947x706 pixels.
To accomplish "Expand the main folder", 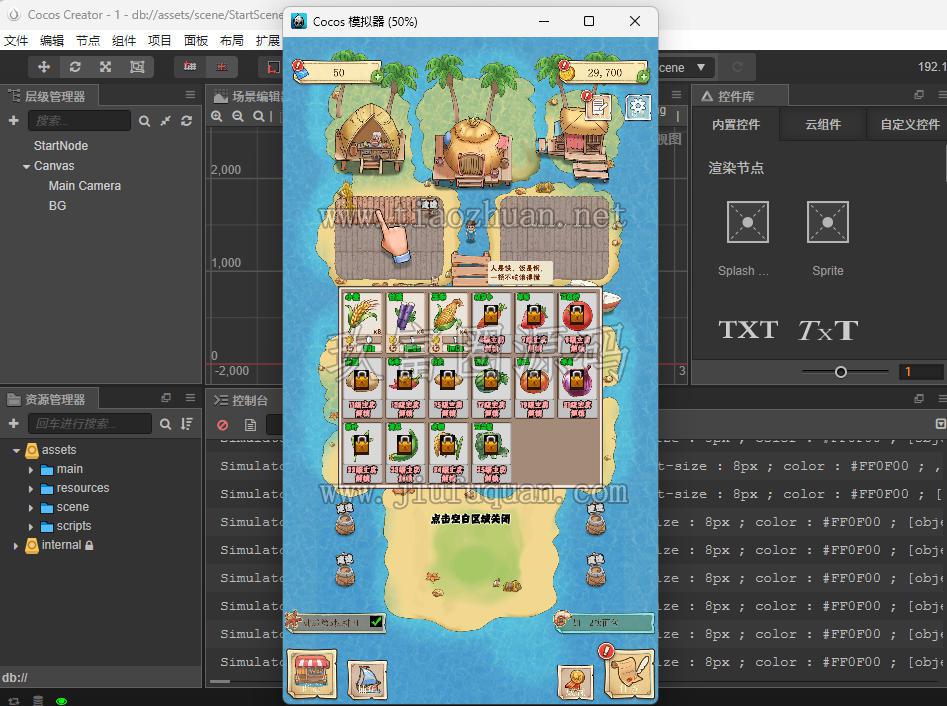I will click(31, 469).
